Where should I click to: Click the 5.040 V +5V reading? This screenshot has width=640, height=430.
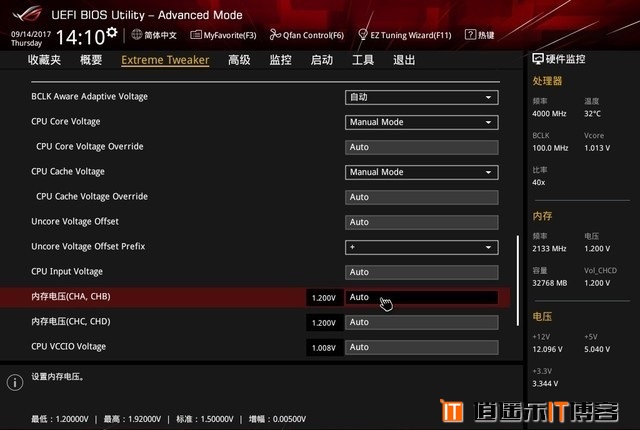597,349
